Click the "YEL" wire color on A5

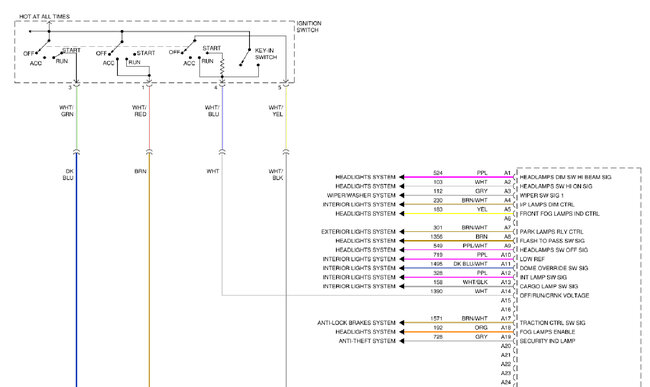click(482, 209)
